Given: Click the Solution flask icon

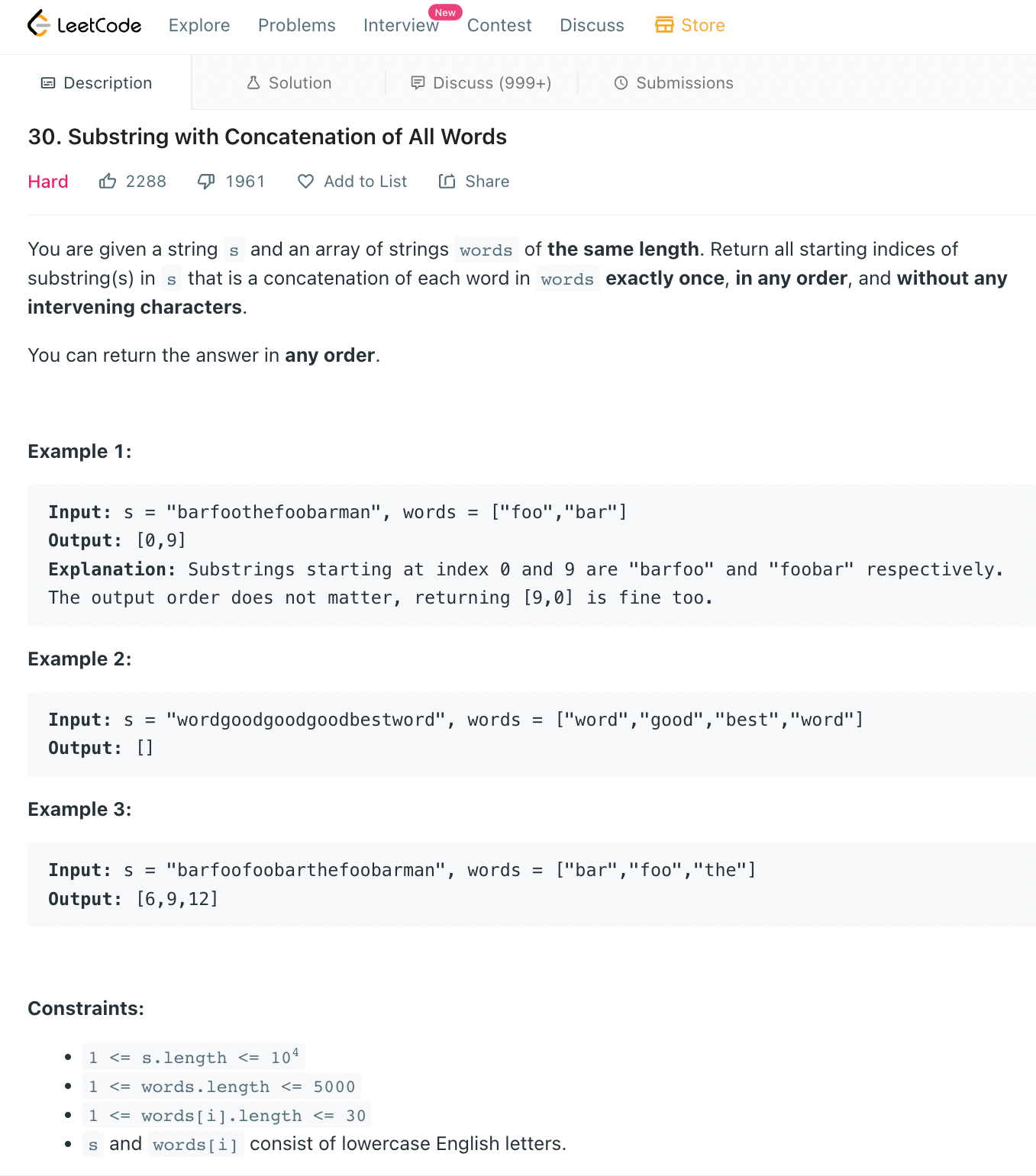Looking at the screenshot, I should (x=253, y=82).
